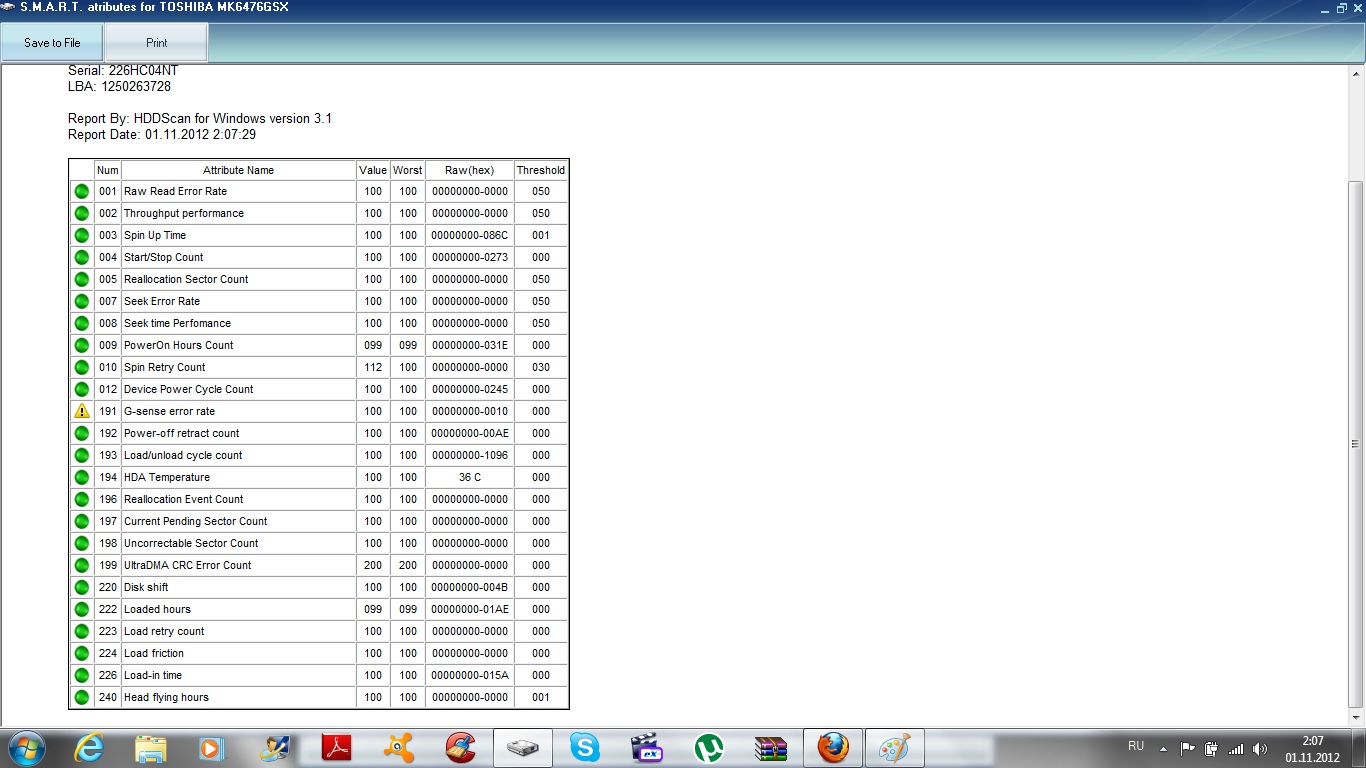Click the Reallocation Event Count text
The width and height of the screenshot is (1366, 768).
tap(184, 499)
